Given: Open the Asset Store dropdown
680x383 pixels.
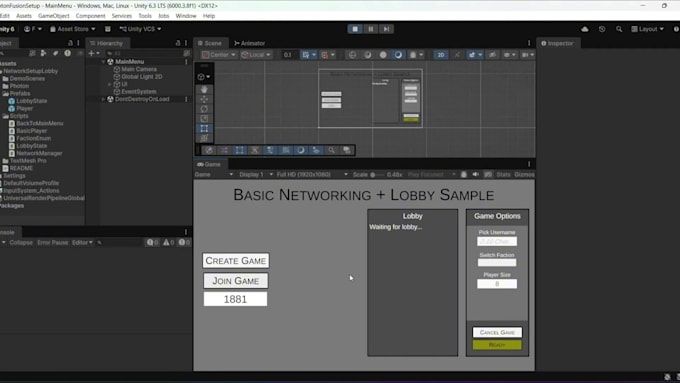Looking at the screenshot, I should [72, 29].
